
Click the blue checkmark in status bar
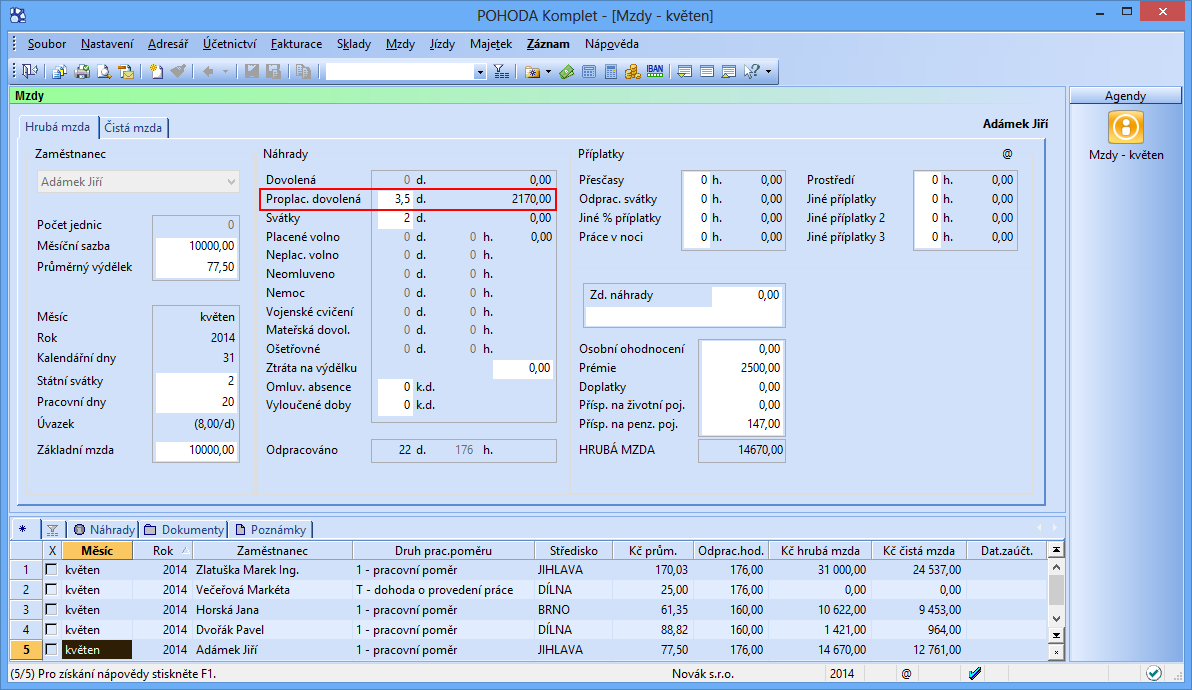pyautogui.click(x=975, y=673)
